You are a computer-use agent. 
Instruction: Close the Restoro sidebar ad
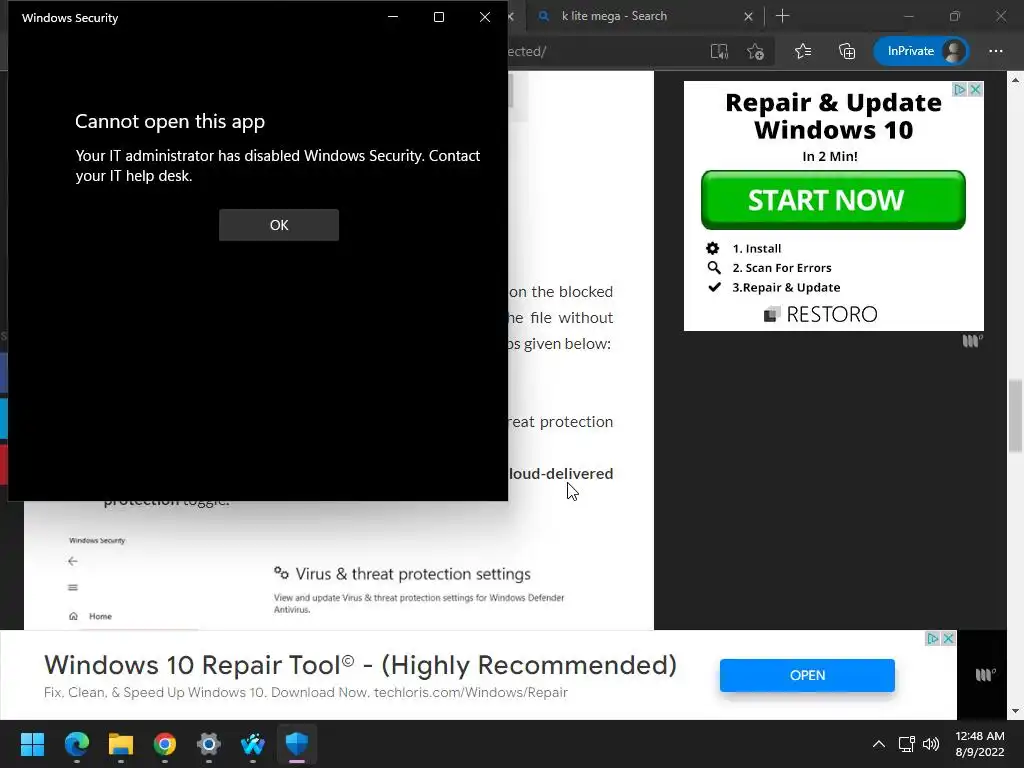(x=976, y=89)
